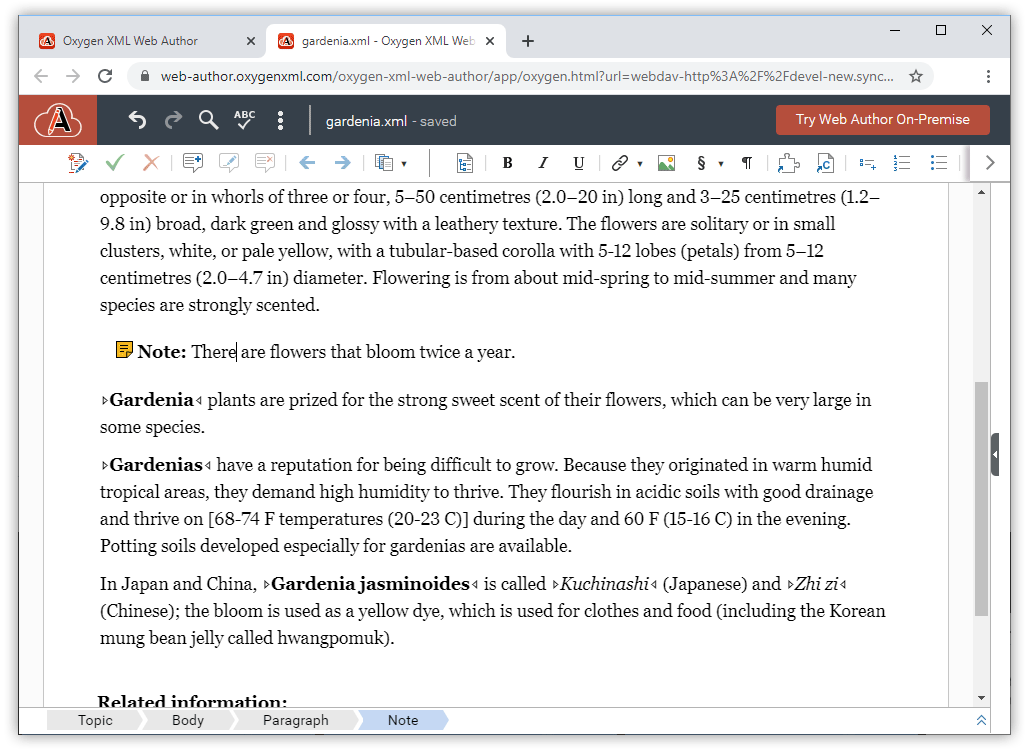1030x750 pixels.
Task: Expand the breadcrumb double-chevron at bottom right
Action: [981, 720]
